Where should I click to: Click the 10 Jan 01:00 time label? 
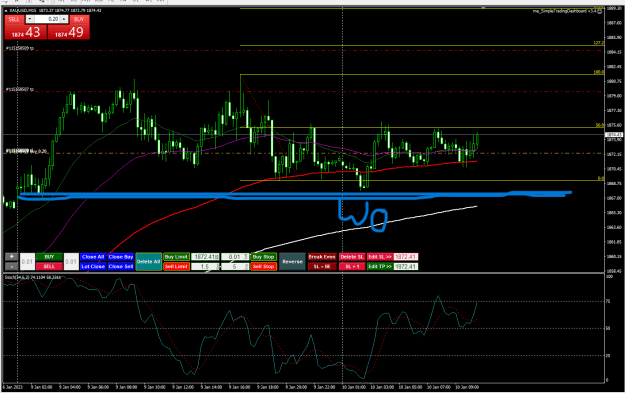point(354,387)
